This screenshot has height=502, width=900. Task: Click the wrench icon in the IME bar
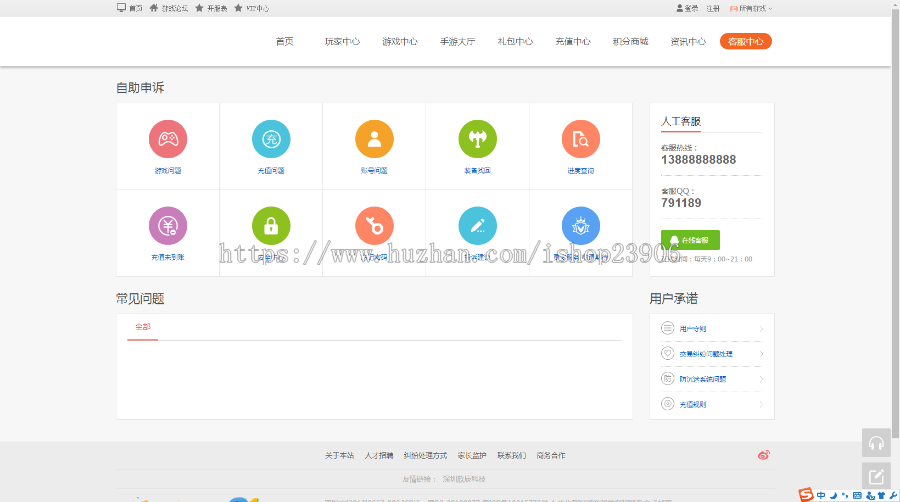(893, 495)
